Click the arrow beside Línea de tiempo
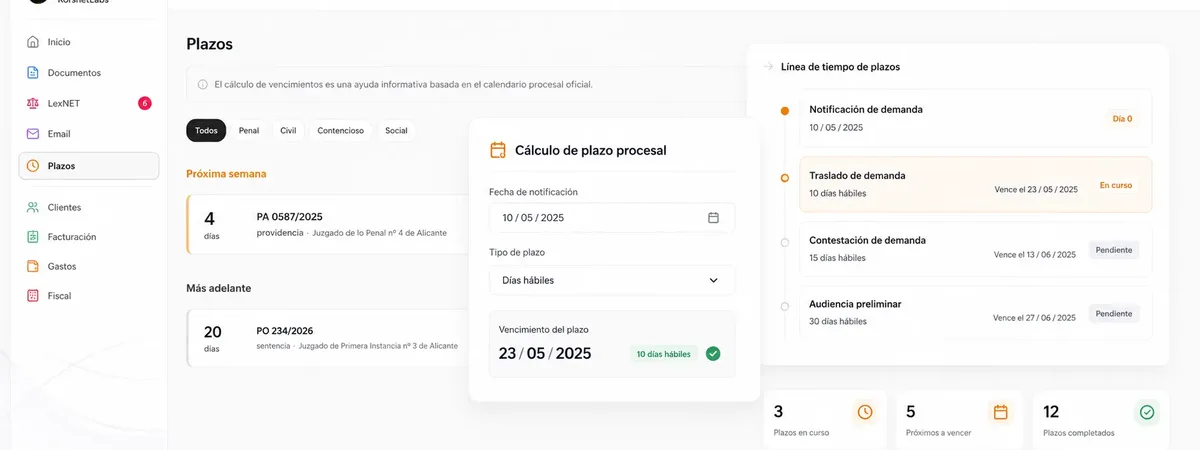Screen dimensions: 1200x450 pos(768,67)
